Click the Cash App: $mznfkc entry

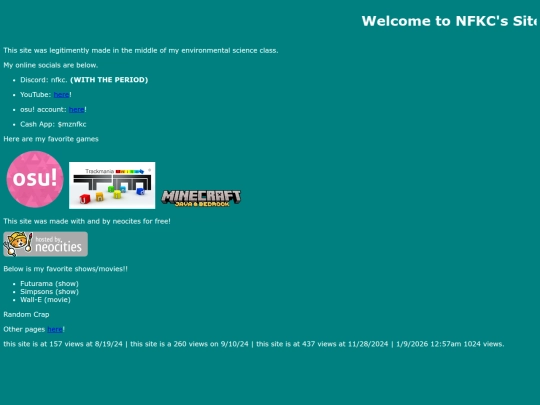tap(53, 124)
